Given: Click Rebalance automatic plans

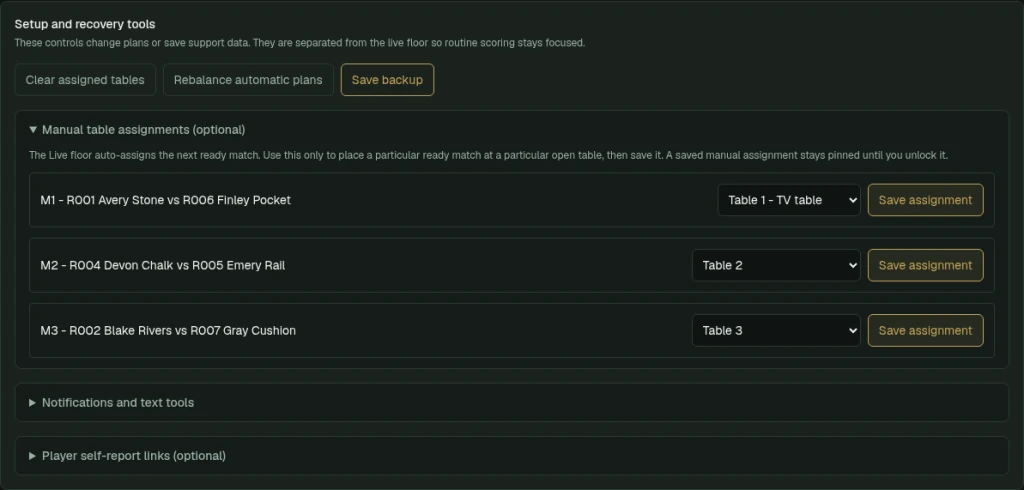Looking at the screenshot, I should click(x=248, y=80).
